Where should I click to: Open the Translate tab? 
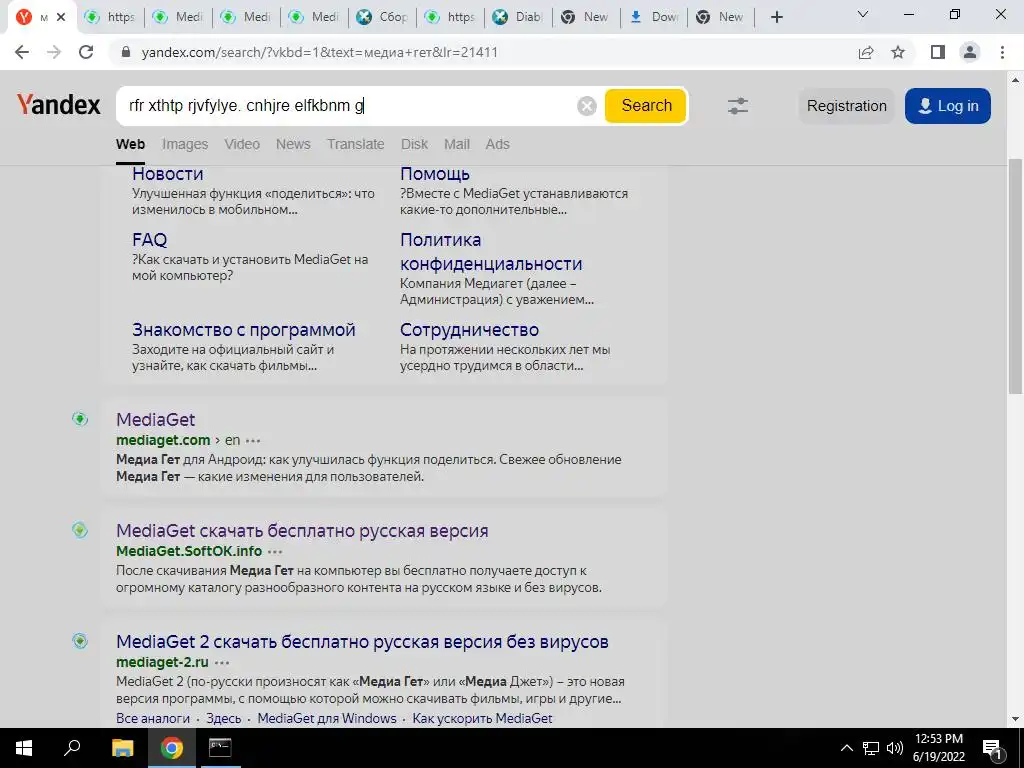356,144
